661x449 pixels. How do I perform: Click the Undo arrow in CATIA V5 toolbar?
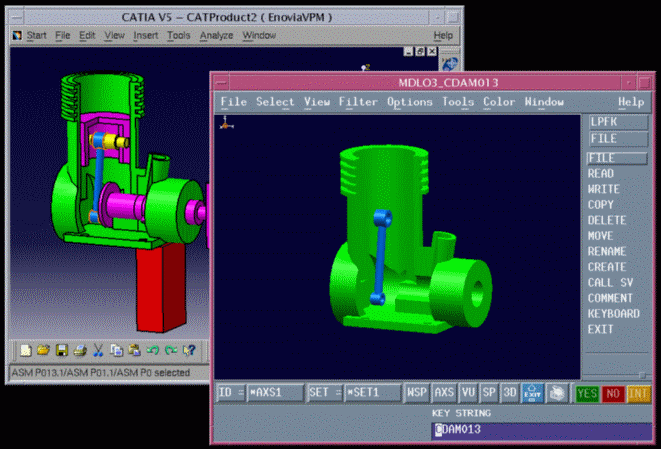[153, 350]
